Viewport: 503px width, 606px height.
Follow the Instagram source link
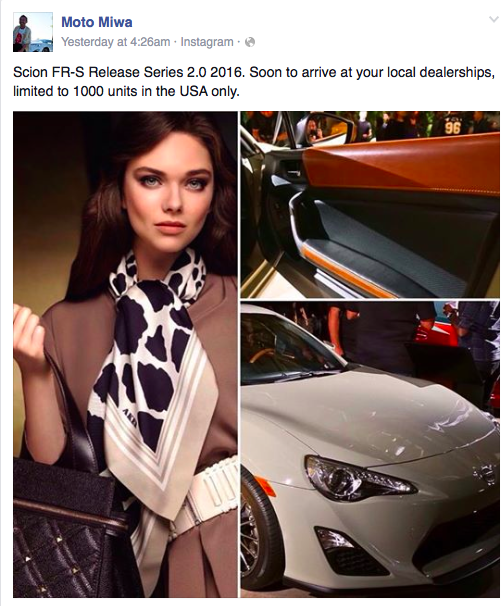[x=207, y=42]
